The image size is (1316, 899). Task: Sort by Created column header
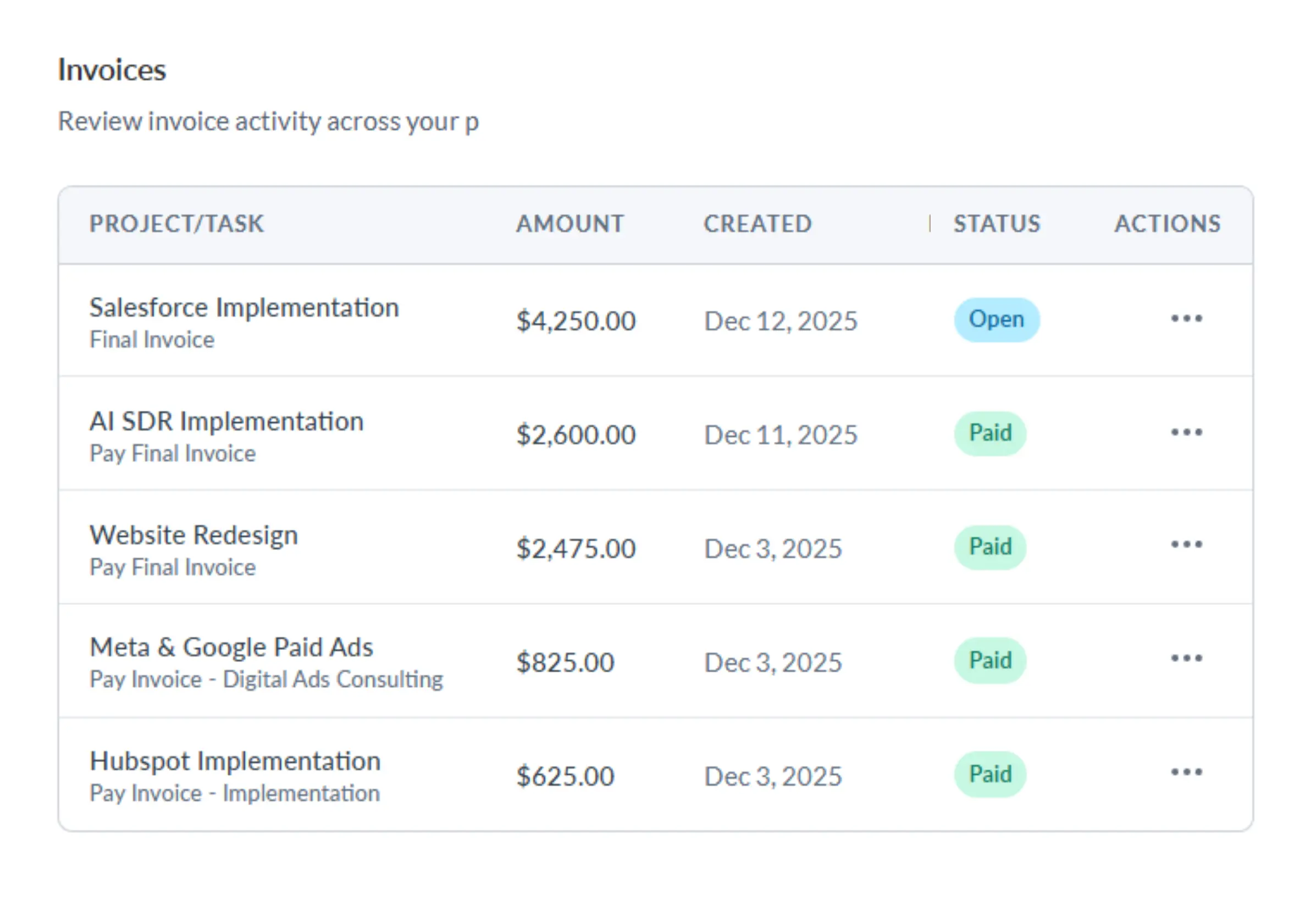[x=757, y=224]
